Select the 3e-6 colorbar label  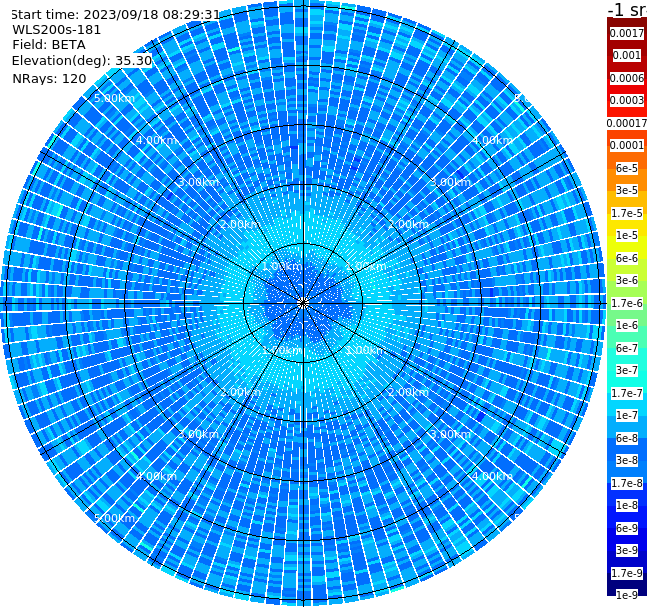[x=627, y=280]
